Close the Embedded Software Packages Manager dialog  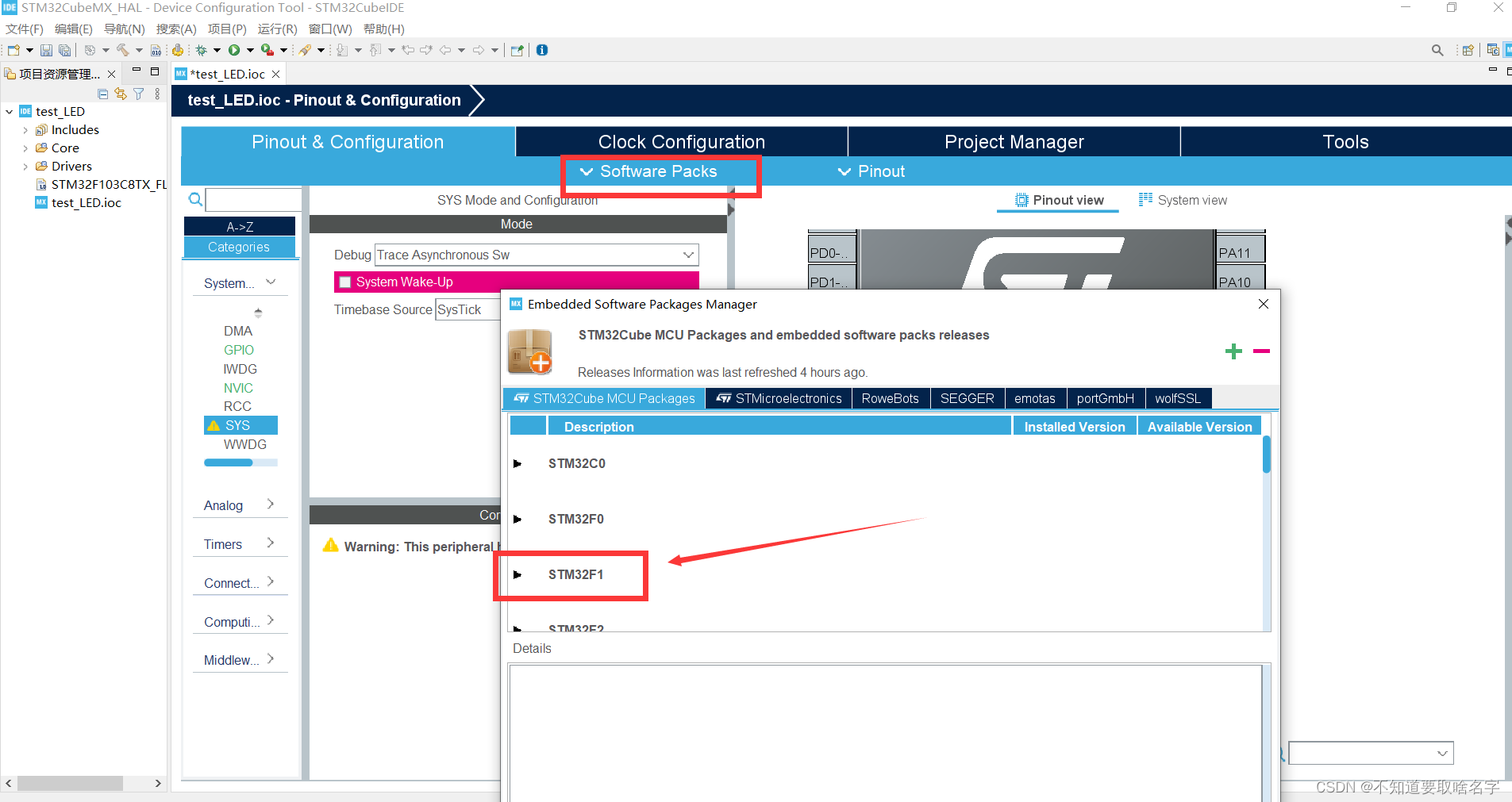click(1264, 304)
